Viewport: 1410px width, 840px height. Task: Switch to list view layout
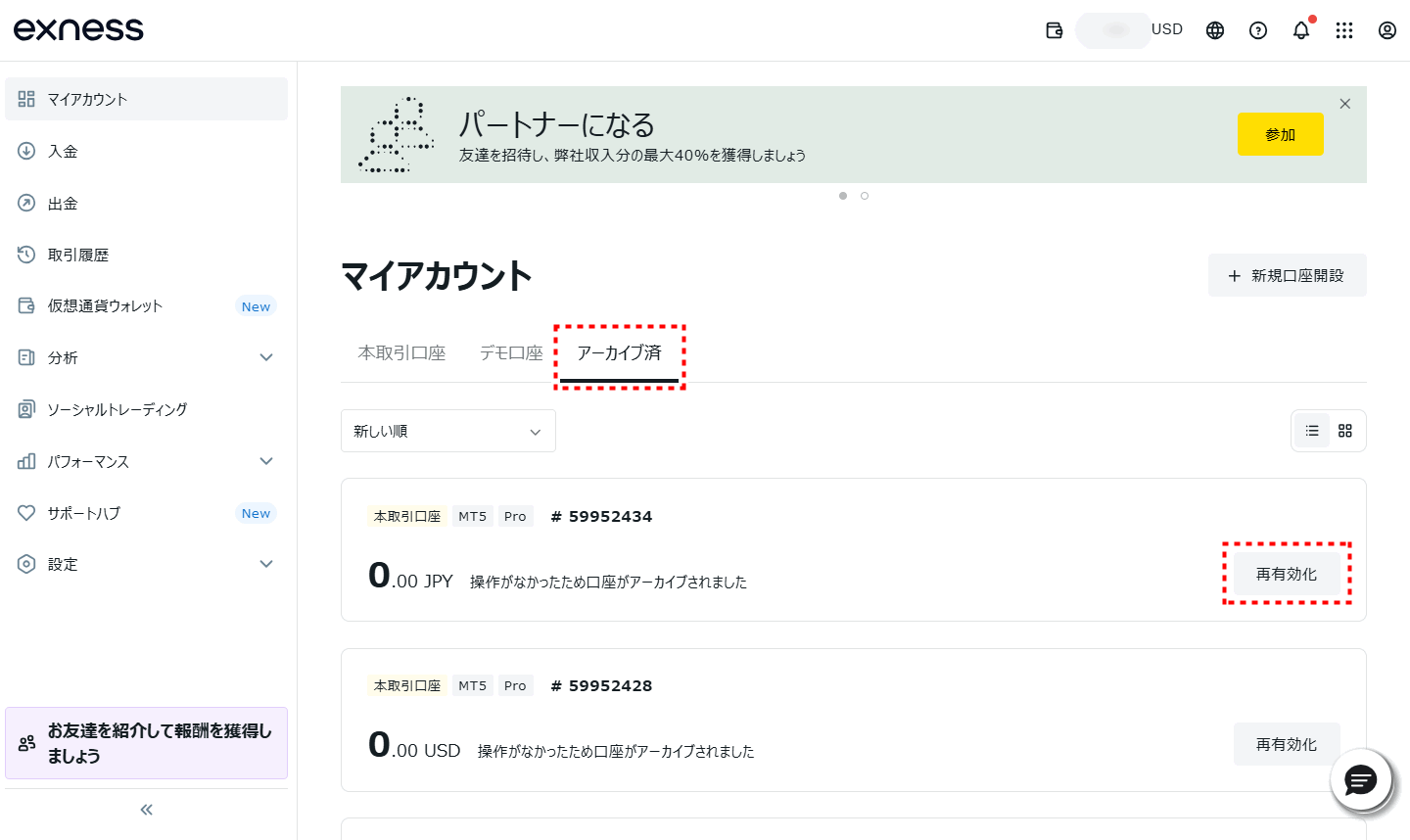coord(1312,431)
